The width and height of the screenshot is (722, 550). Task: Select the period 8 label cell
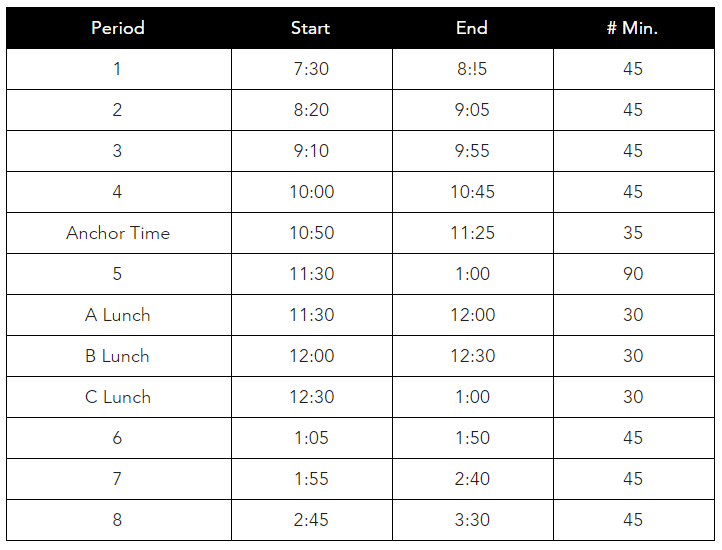click(118, 520)
